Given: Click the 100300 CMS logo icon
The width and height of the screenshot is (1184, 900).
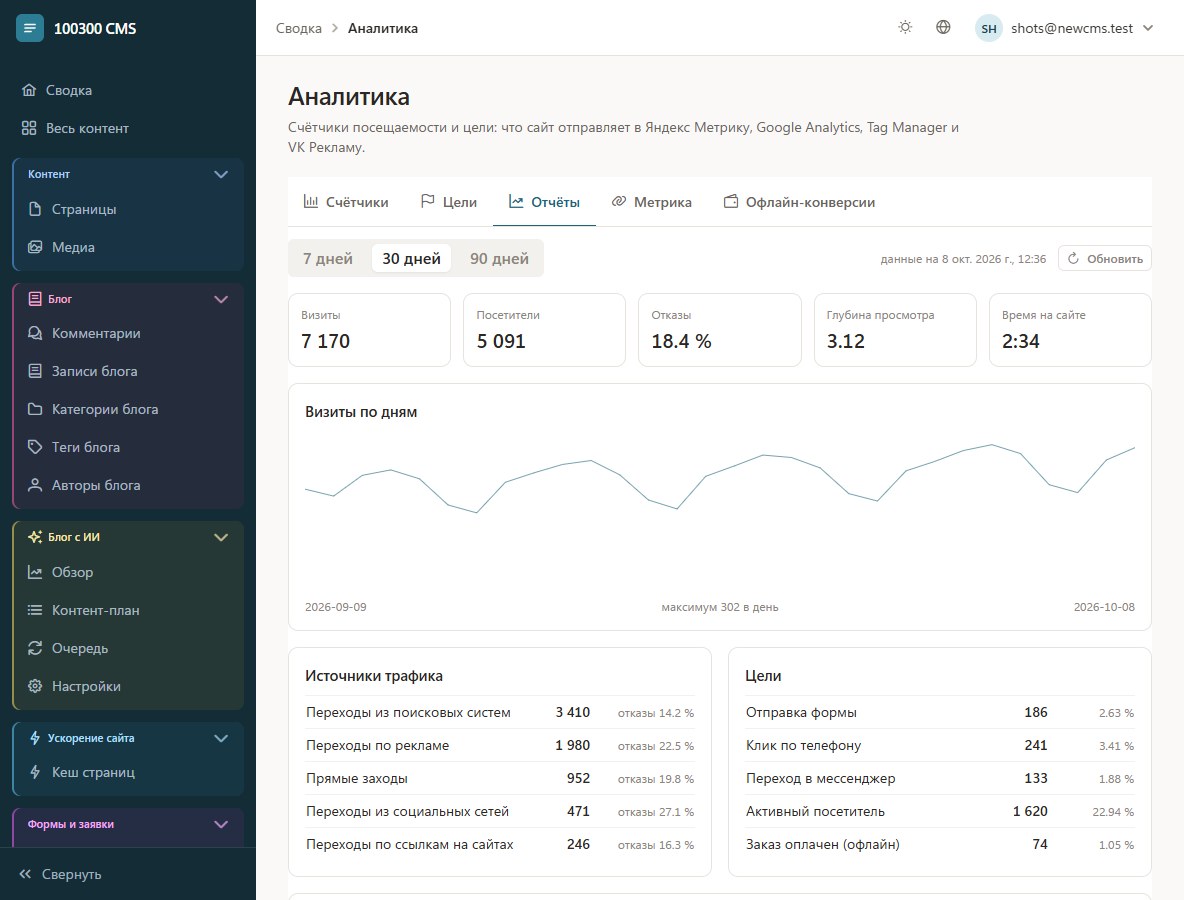Looking at the screenshot, I should [x=29, y=29].
